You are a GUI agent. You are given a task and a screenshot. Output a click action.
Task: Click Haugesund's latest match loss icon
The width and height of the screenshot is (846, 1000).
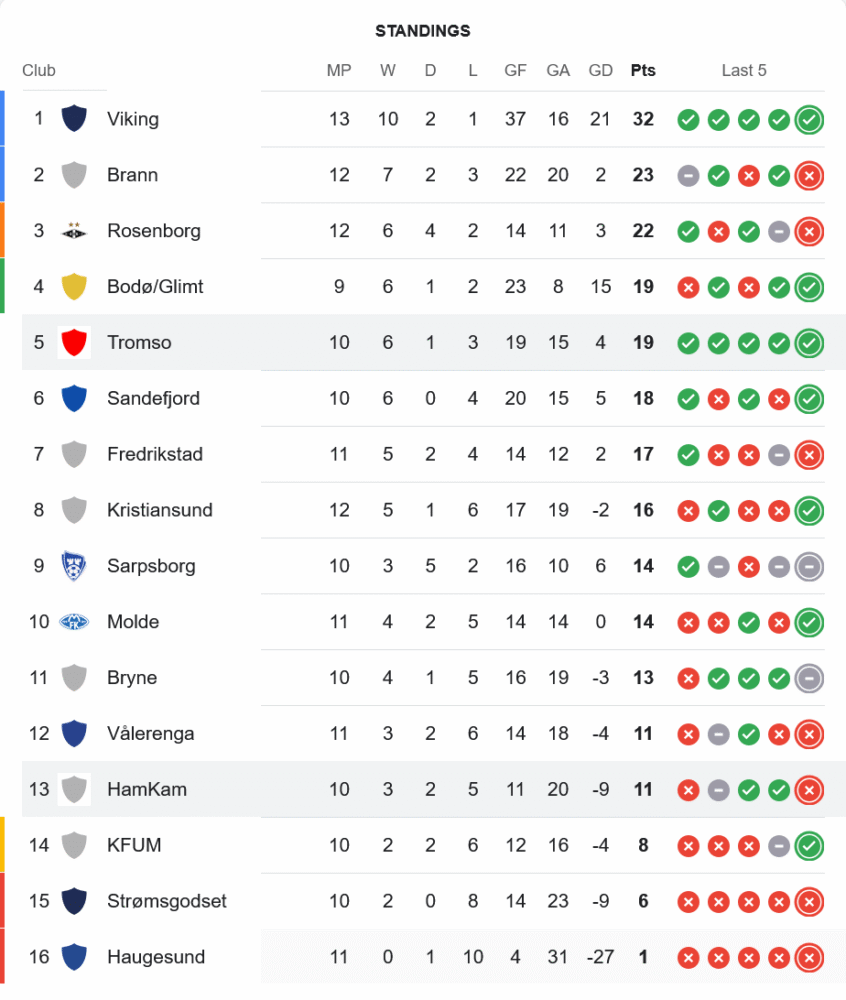(x=809, y=958)
